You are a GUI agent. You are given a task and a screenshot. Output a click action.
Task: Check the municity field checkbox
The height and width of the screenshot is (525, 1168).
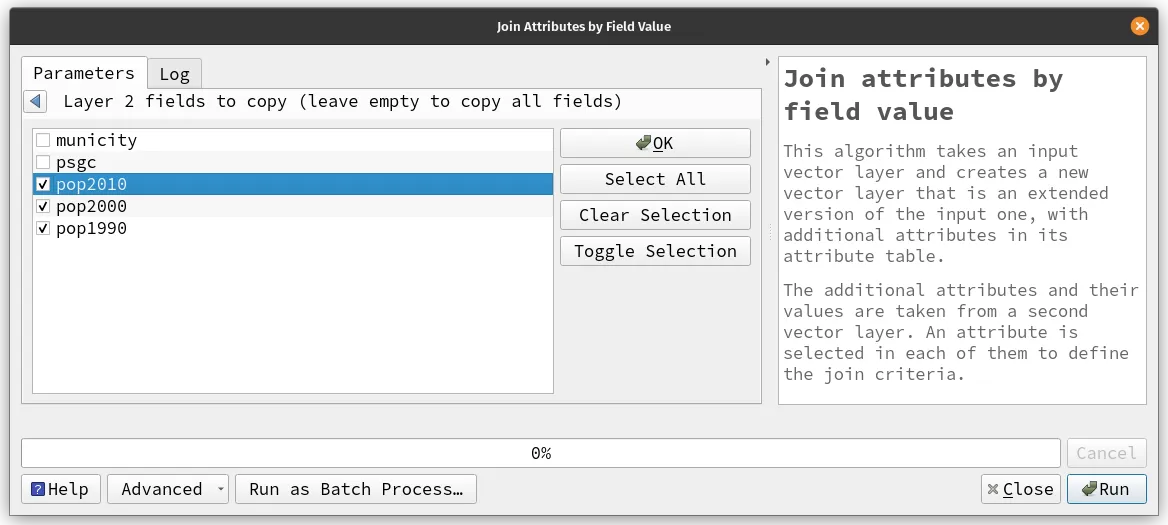(x=43, y=140)
